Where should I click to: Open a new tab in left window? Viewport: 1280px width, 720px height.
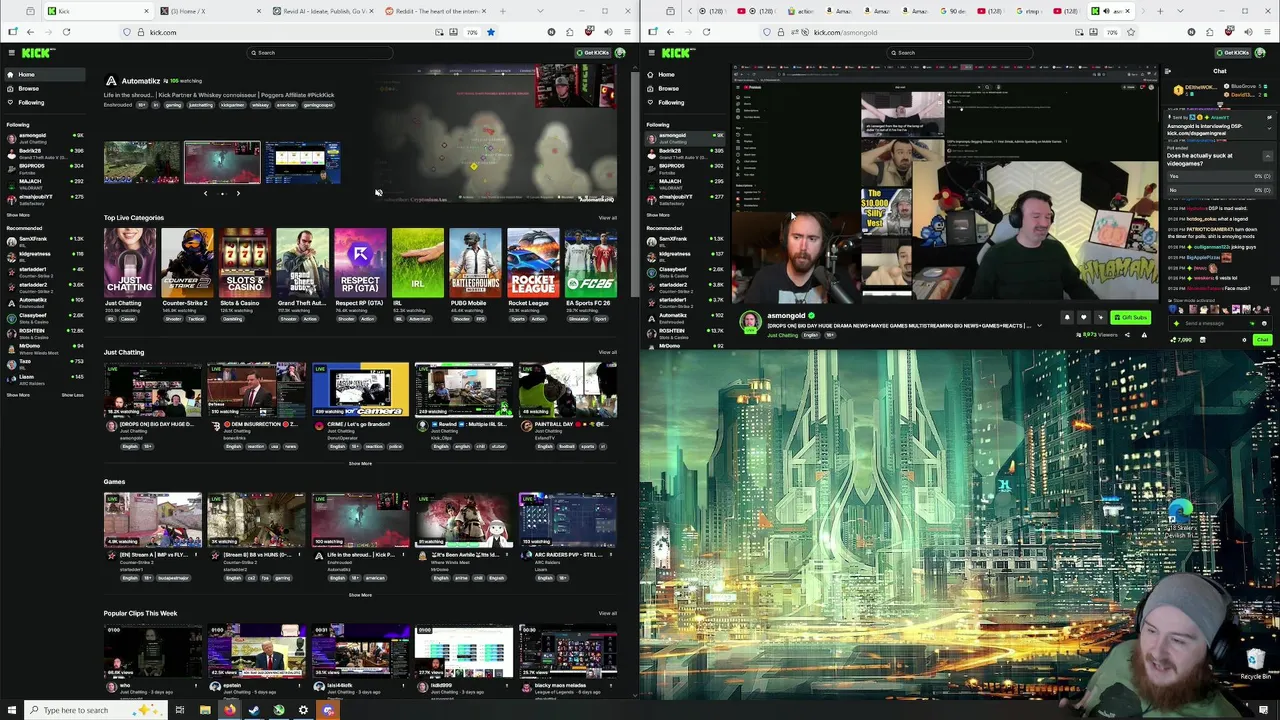click(x=502, y=11)
